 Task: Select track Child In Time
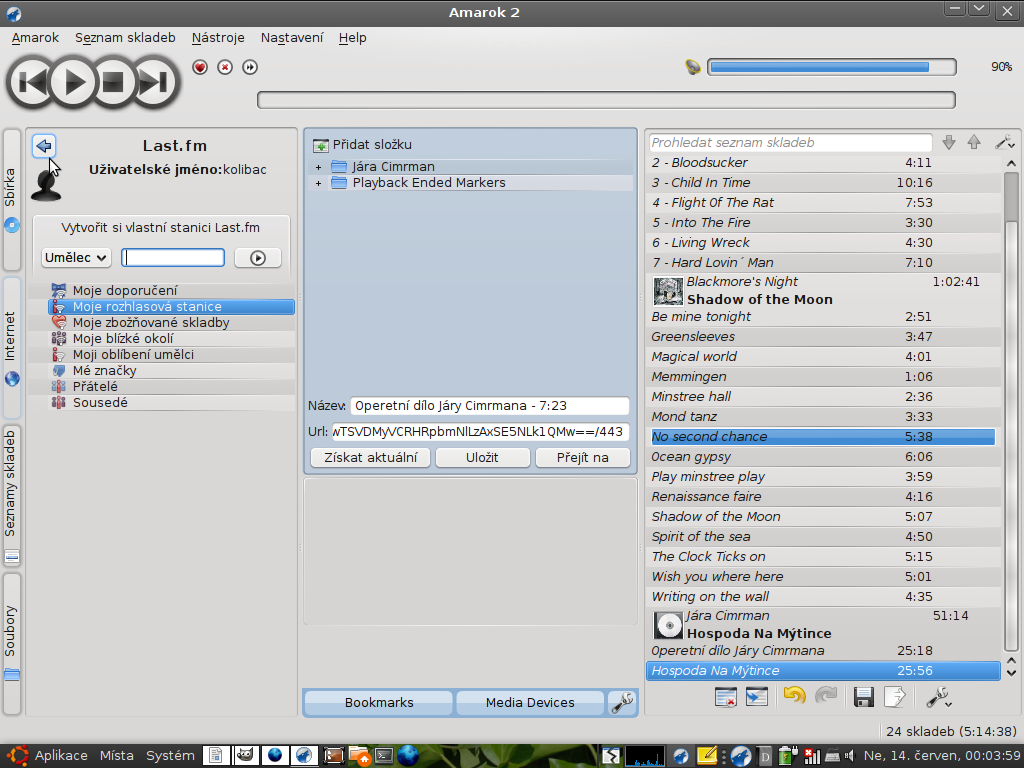[823, 182]
